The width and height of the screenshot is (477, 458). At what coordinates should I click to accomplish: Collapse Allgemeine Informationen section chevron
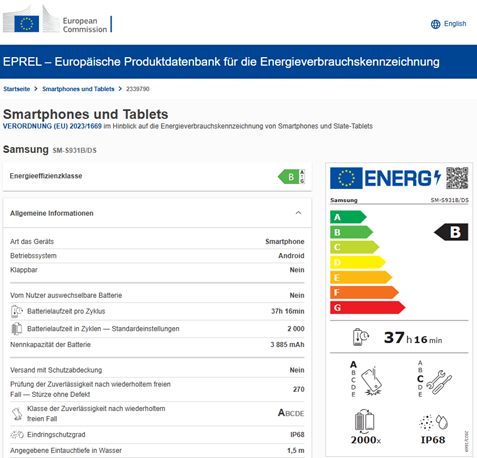(x=298, y=213)
